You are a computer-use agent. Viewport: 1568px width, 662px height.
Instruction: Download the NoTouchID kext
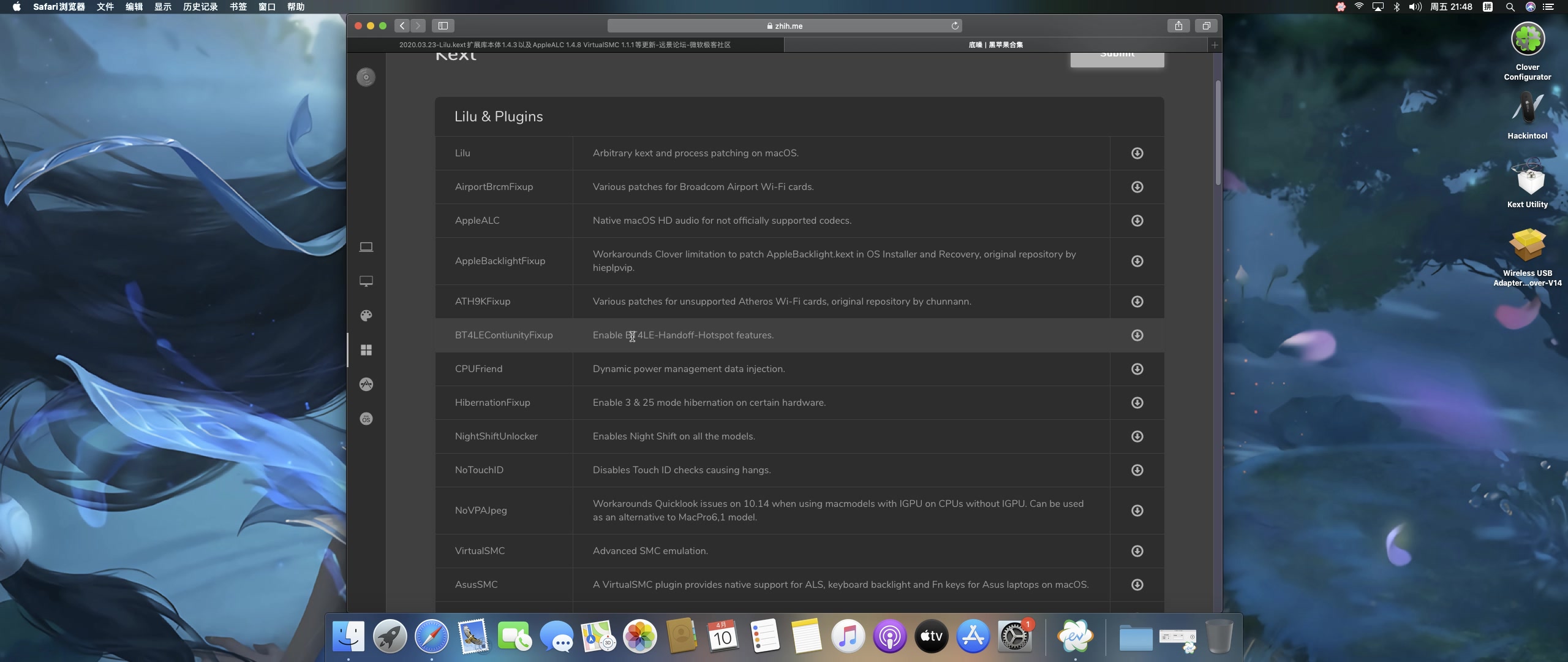tap(1137, 470)
